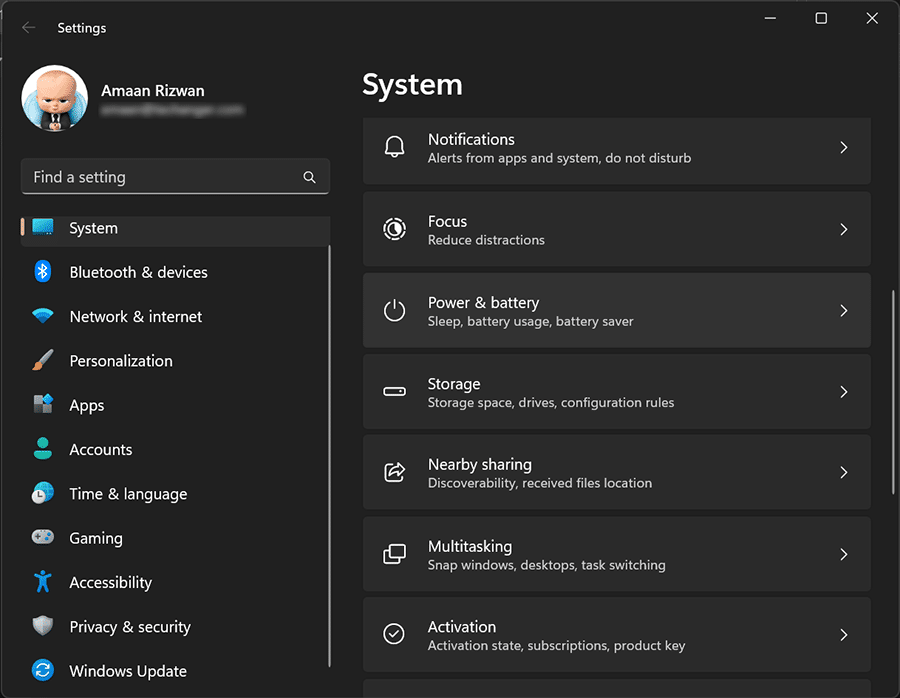Click the Gaming controller icon
Screen dimensions: 900x698
(x=42, y=538)
